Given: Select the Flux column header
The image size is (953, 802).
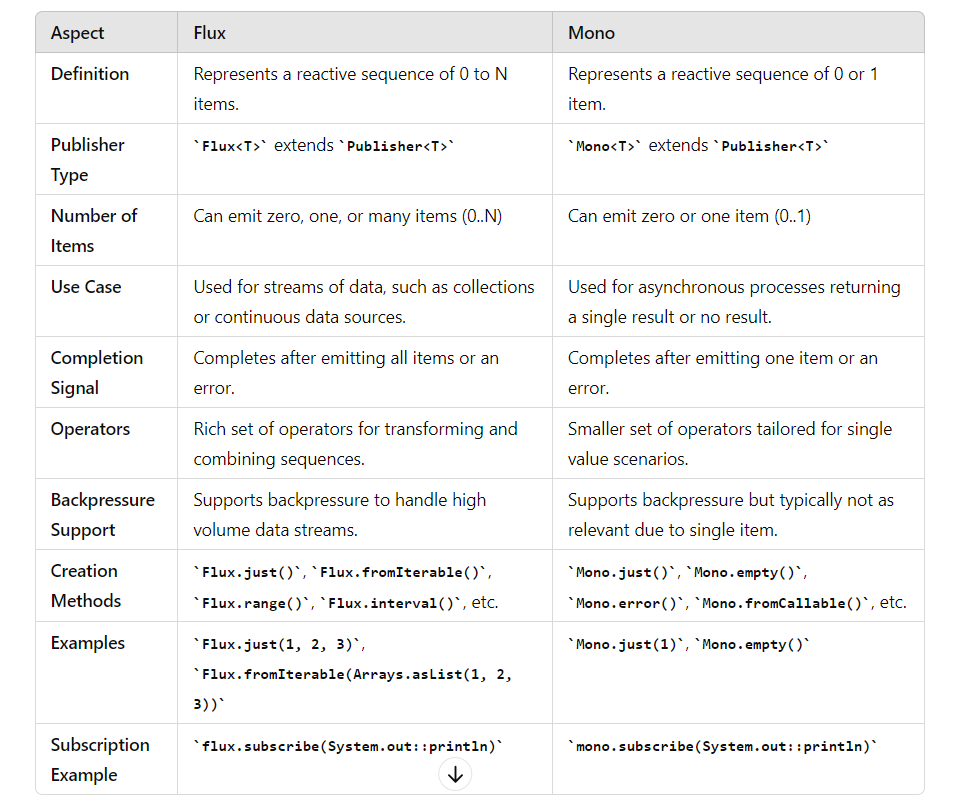Looking at the screenshot, I should click(210, 33).
